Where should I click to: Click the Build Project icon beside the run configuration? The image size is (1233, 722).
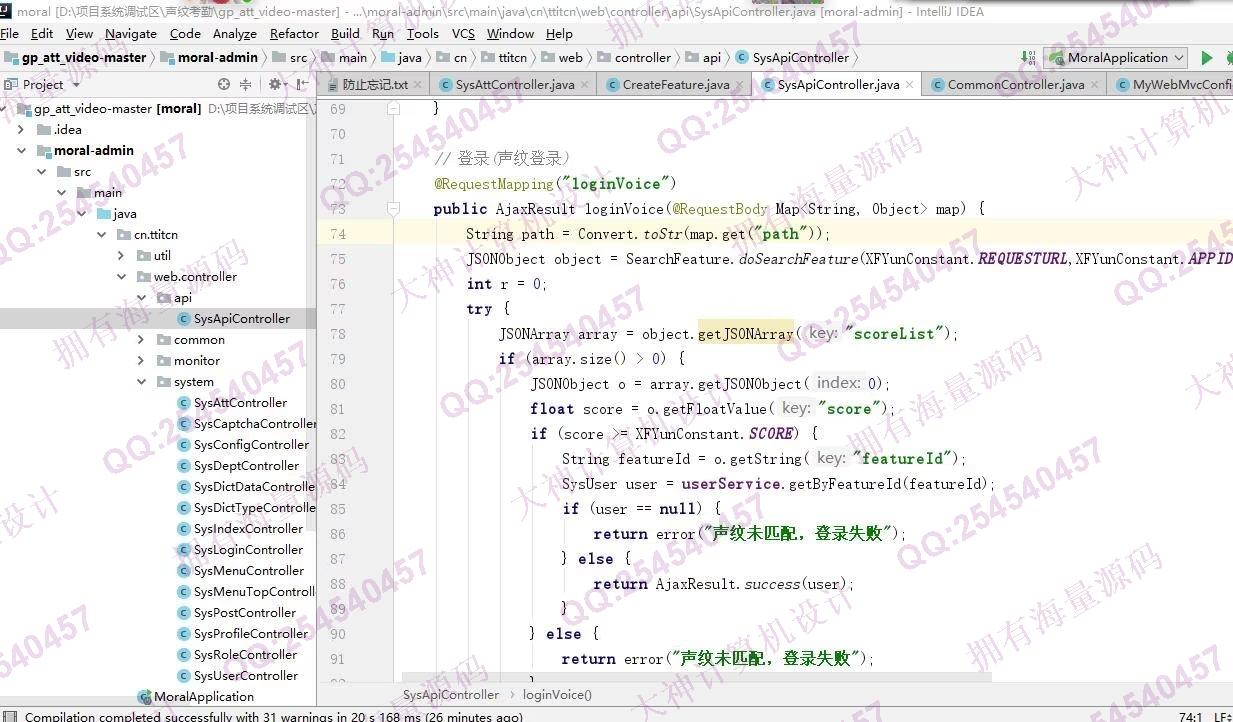pyautogui.click(x=1027, y=58)
